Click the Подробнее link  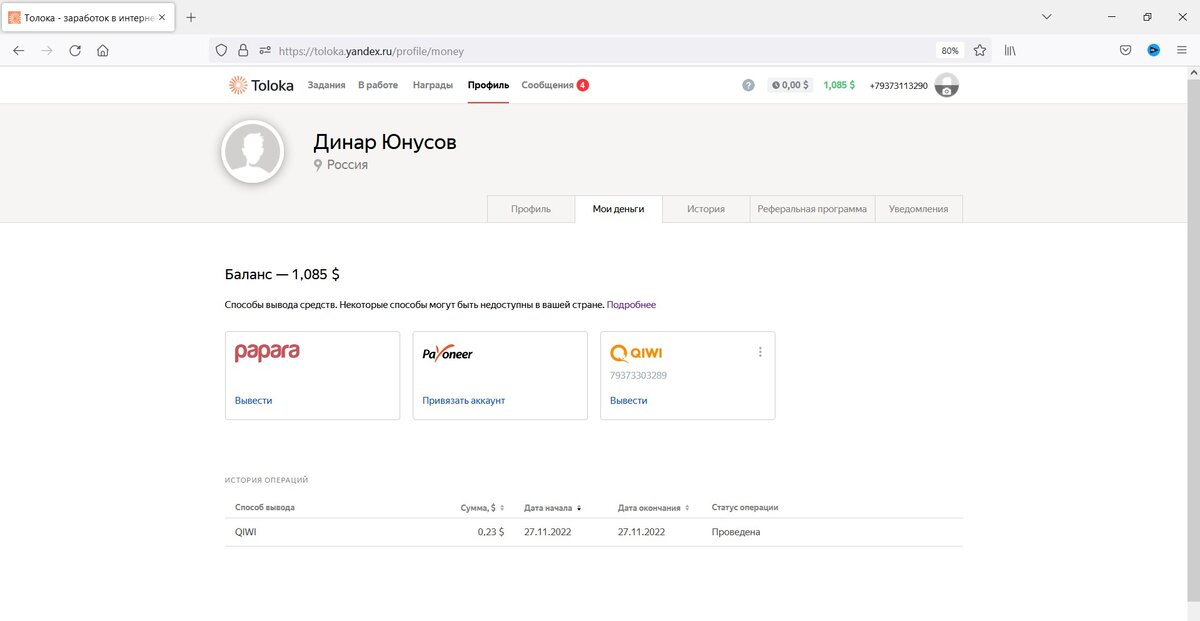(x=631, y=303)
